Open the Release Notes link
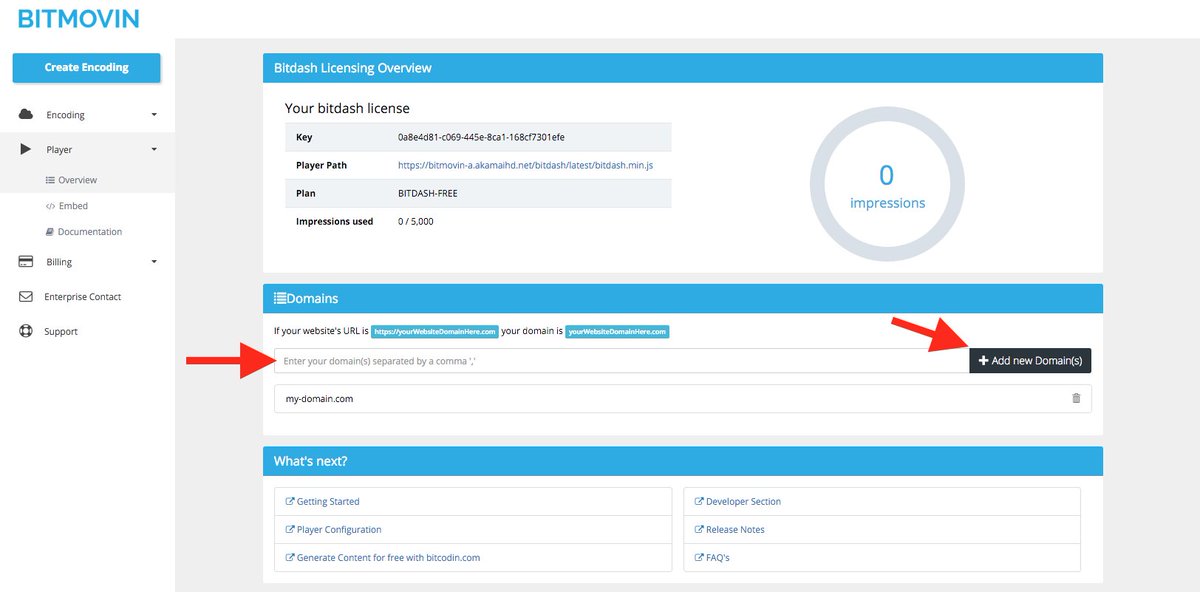The height and width of the screenshot is (592, 1200). coord(735,530)
